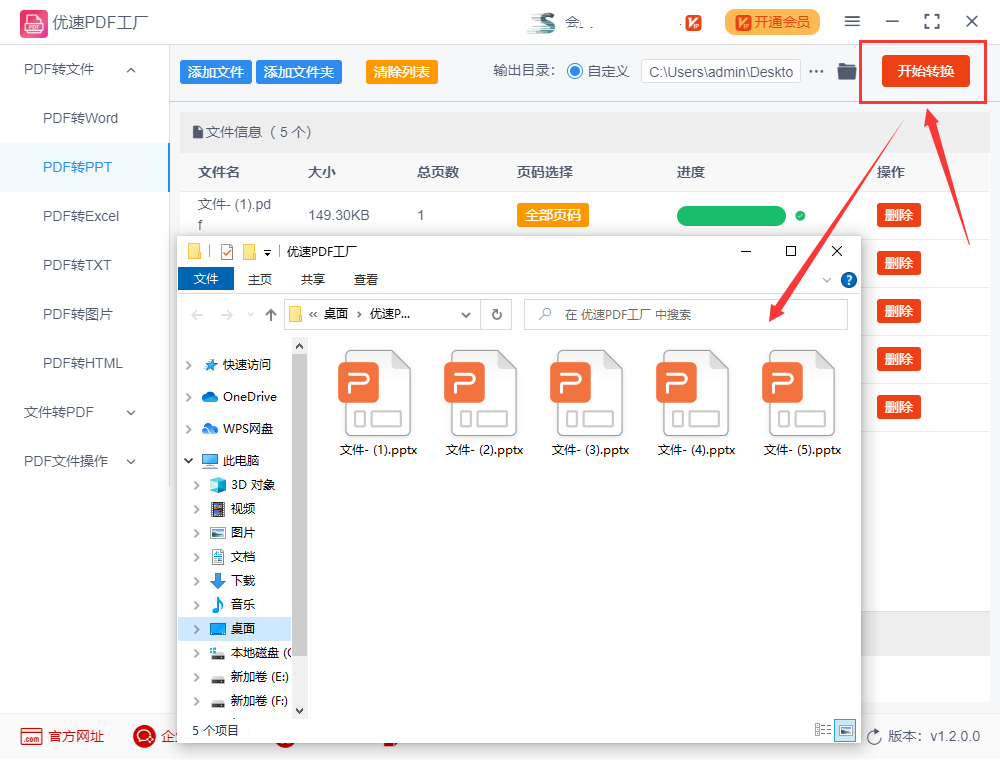1000x760 pixels.
Task: Open the Explorer 共享 ribbon tab
Action: [312, 279]
